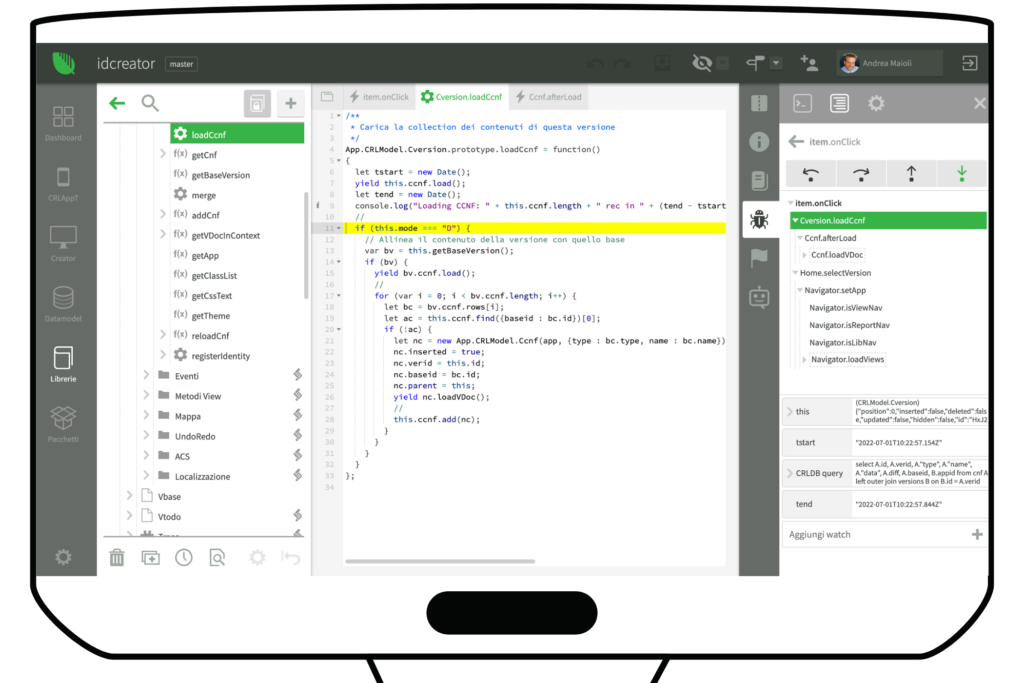This screenshot has height=683, width=1024.
Task: Expand the CRLDB query watch entry
Action: click(790, 473)
